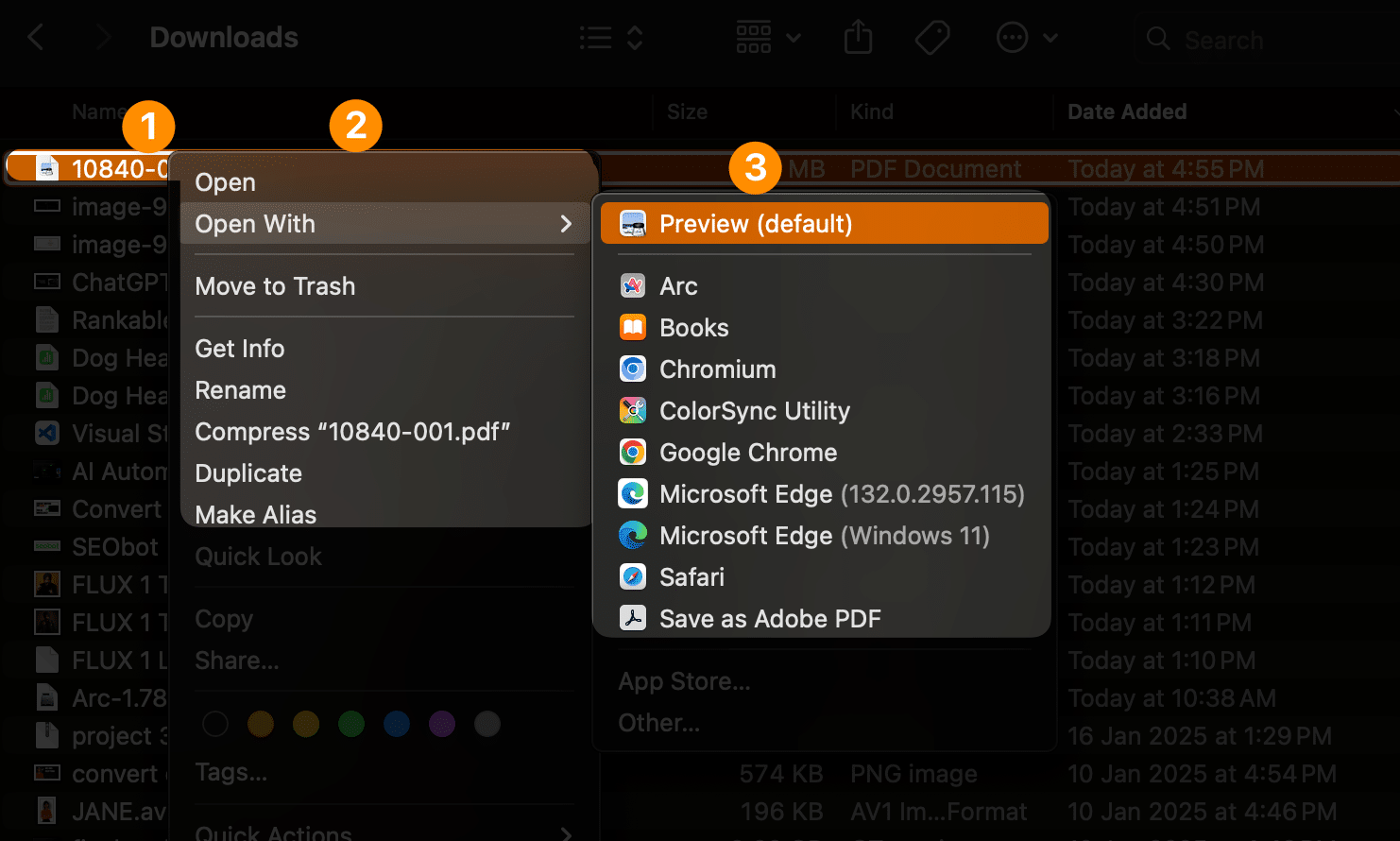This screenshot has width=1400, height=841.
Task: Click the Microsoft Edge 132 icon
Action: pos(633,494)
